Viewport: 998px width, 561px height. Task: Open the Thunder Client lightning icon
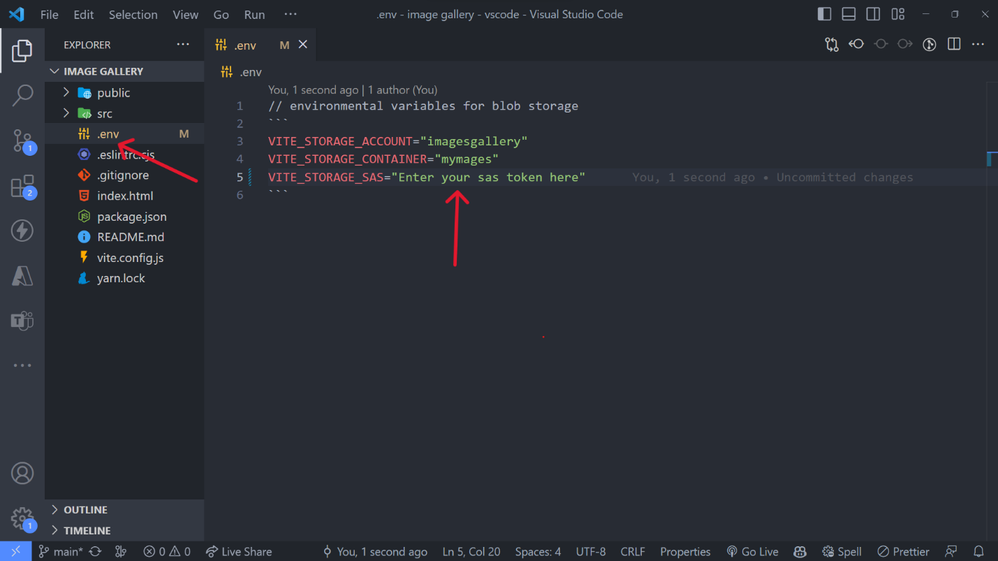point(22,231)
